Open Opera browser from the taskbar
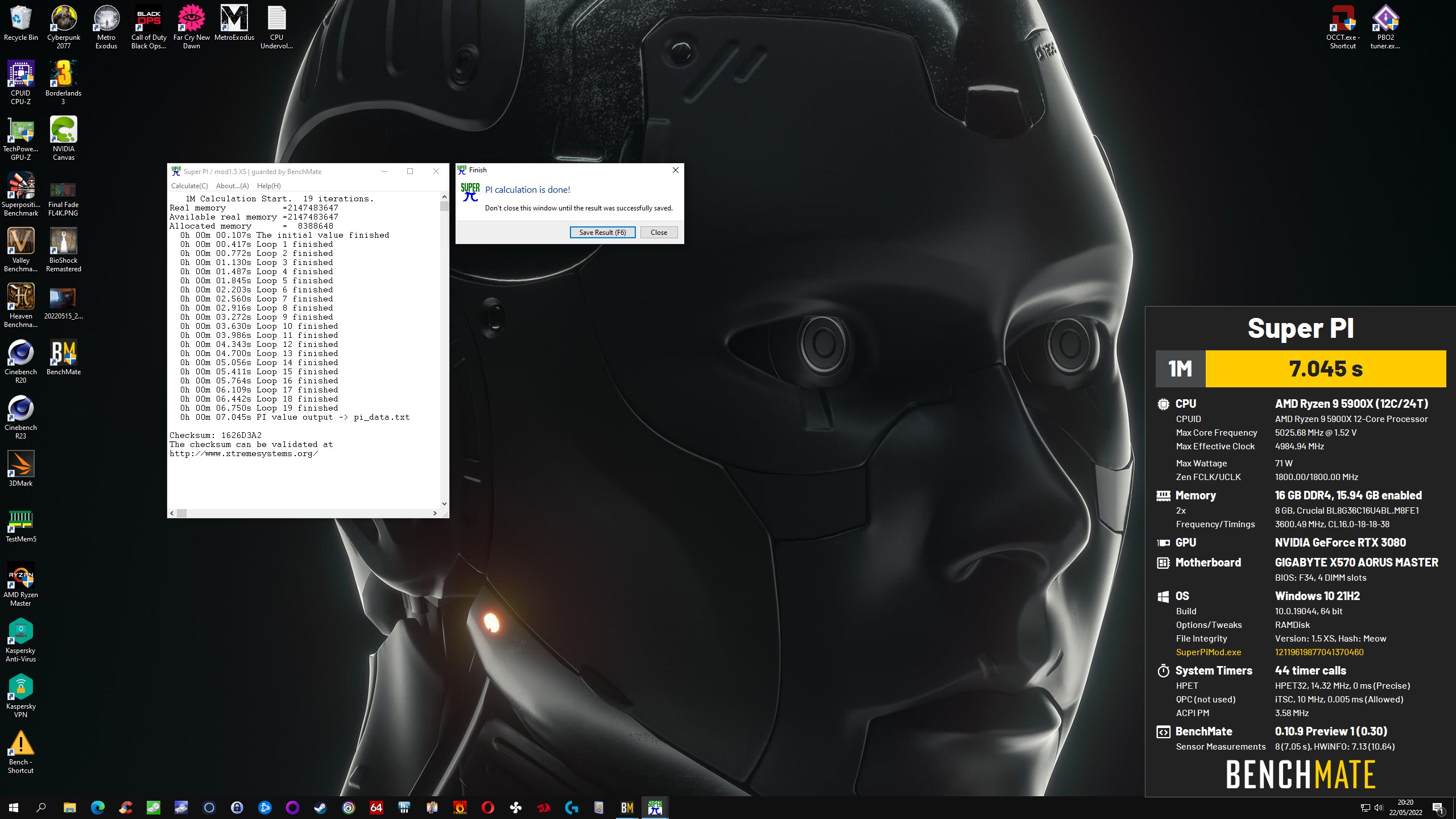This screenshot has width=1456, height=819. (x=488, y=808)
